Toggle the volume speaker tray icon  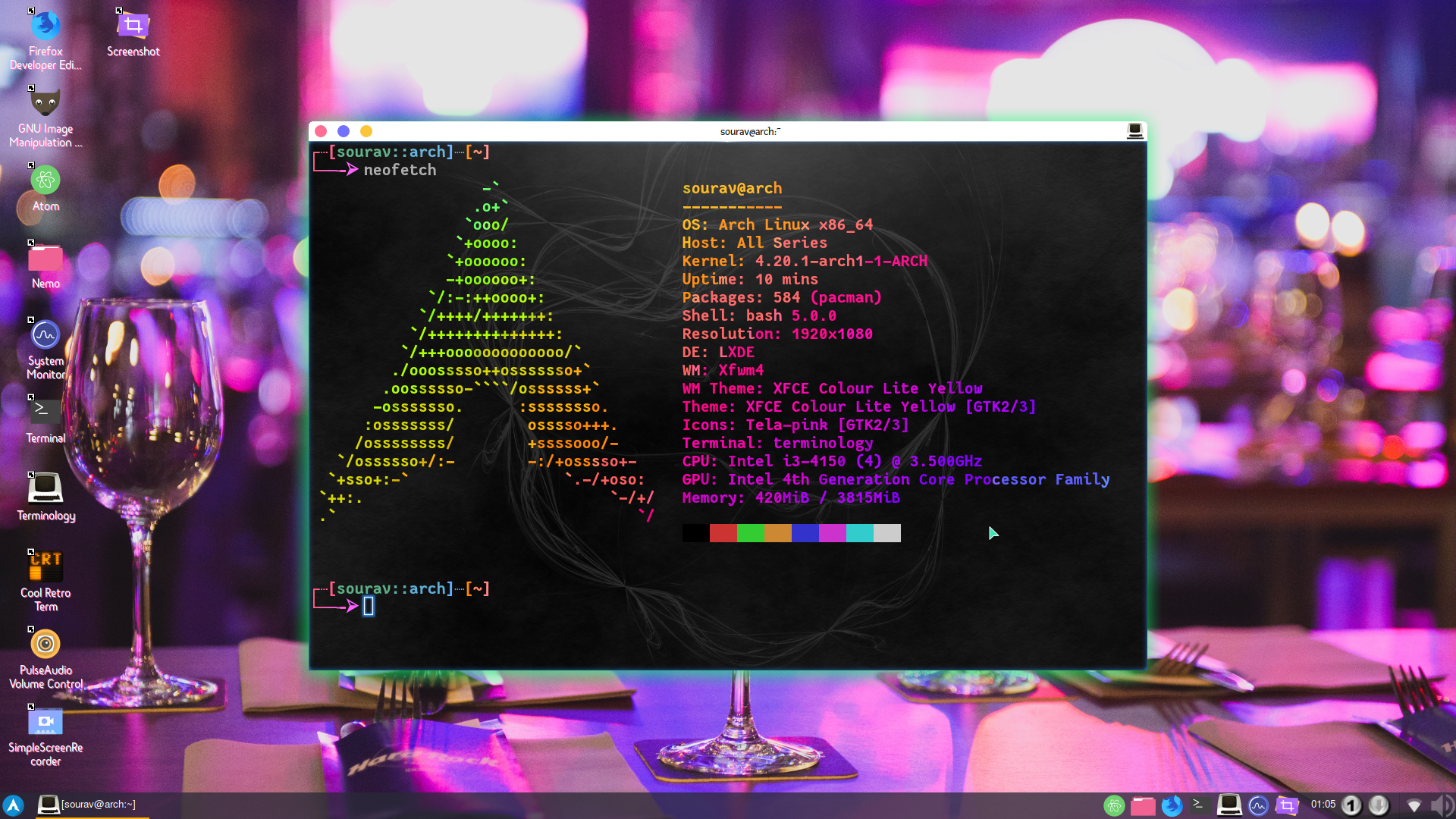click(1441, 805)
